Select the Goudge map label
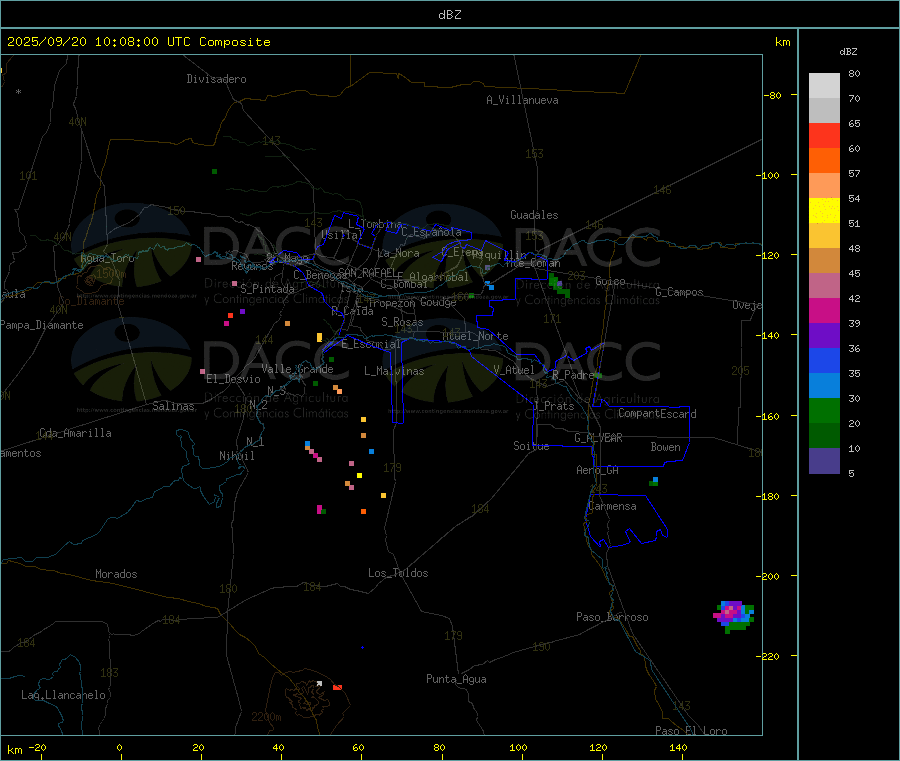This screenshot has height=761, width=900. (438, 302)
